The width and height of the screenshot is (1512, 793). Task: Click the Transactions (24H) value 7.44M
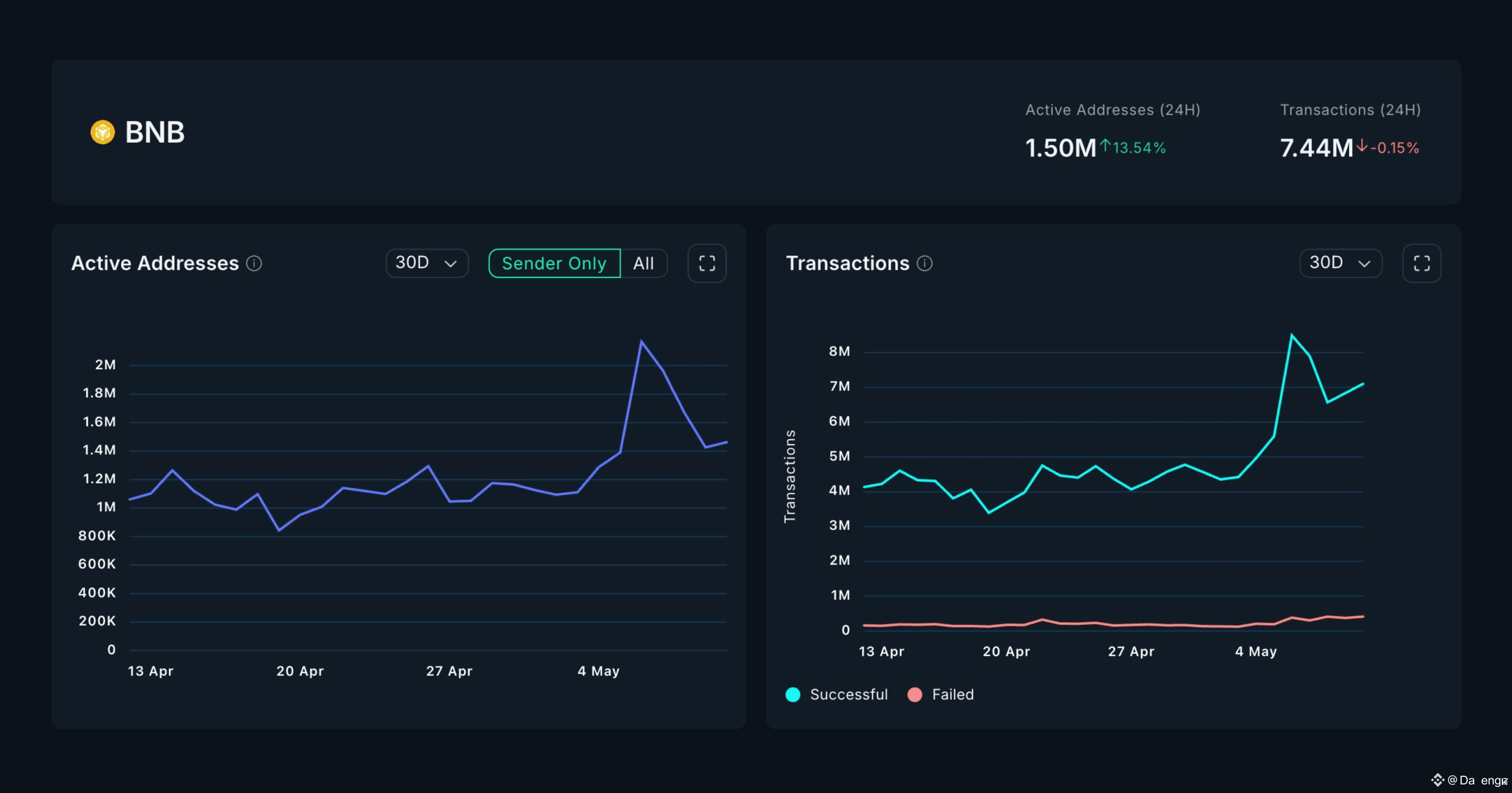[x=1316, y=148]
